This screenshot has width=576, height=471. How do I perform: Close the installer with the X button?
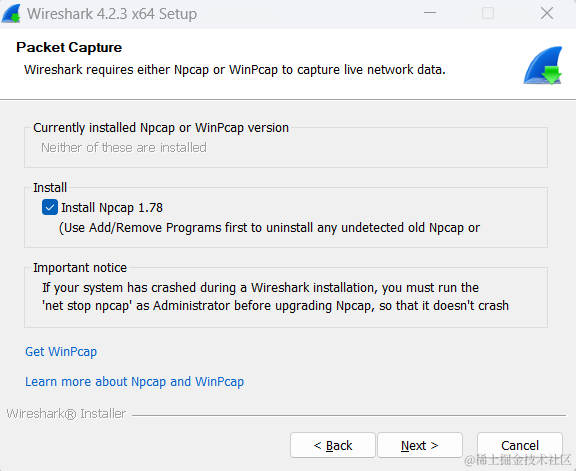pos(547,13)
